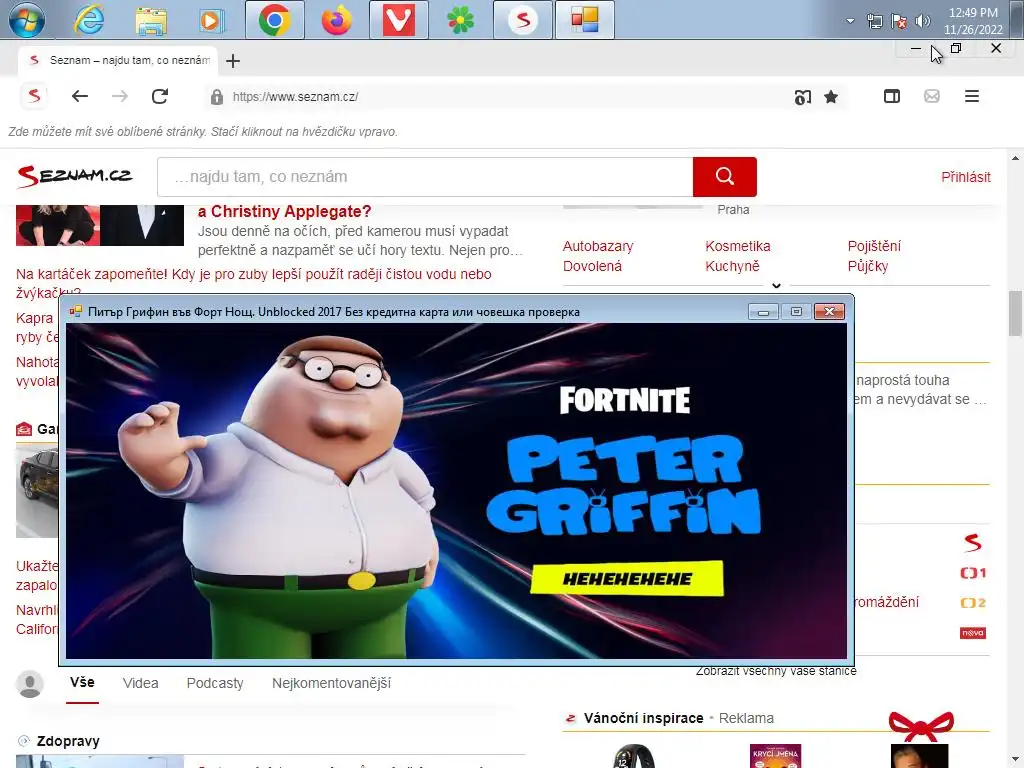Click scrollbar up arrow at top

1016,158
